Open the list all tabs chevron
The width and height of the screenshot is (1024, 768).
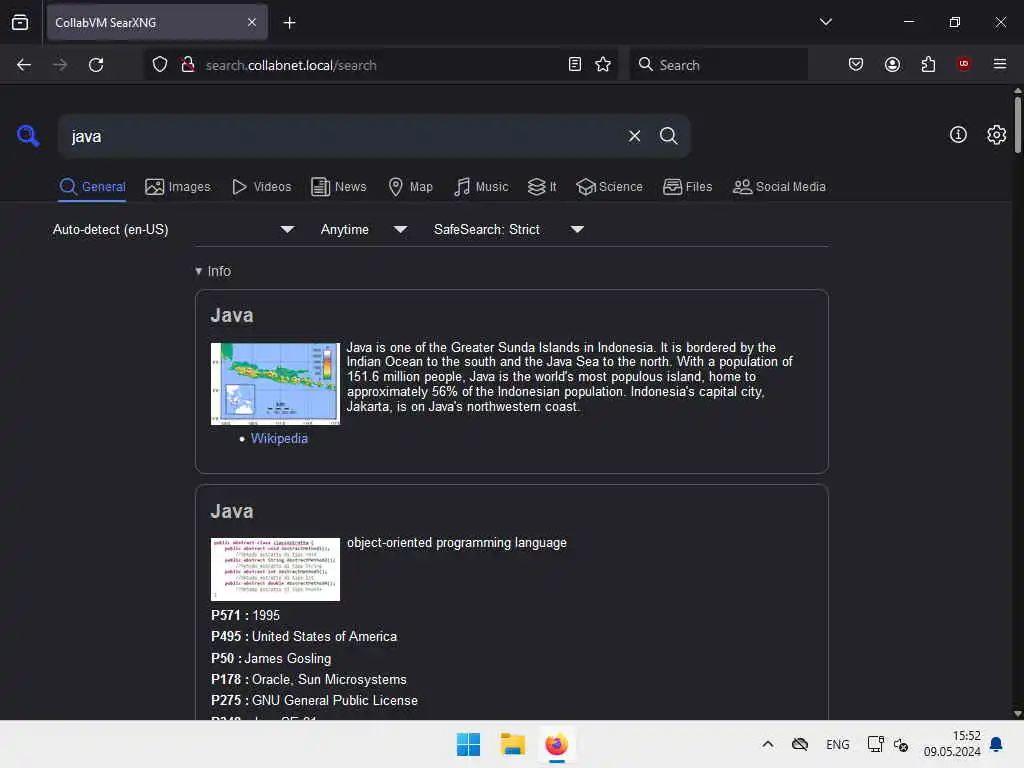point(825,22)
